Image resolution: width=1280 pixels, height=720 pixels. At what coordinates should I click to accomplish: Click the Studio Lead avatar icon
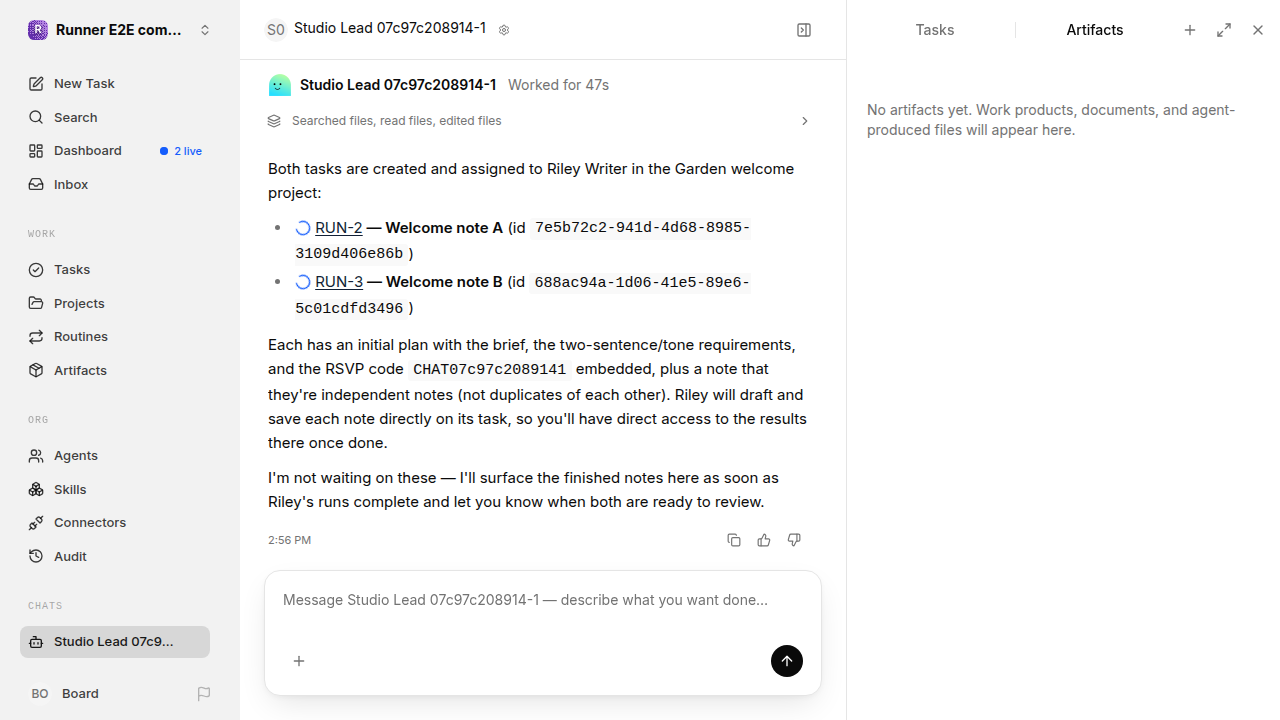click(x=280, y=85)
